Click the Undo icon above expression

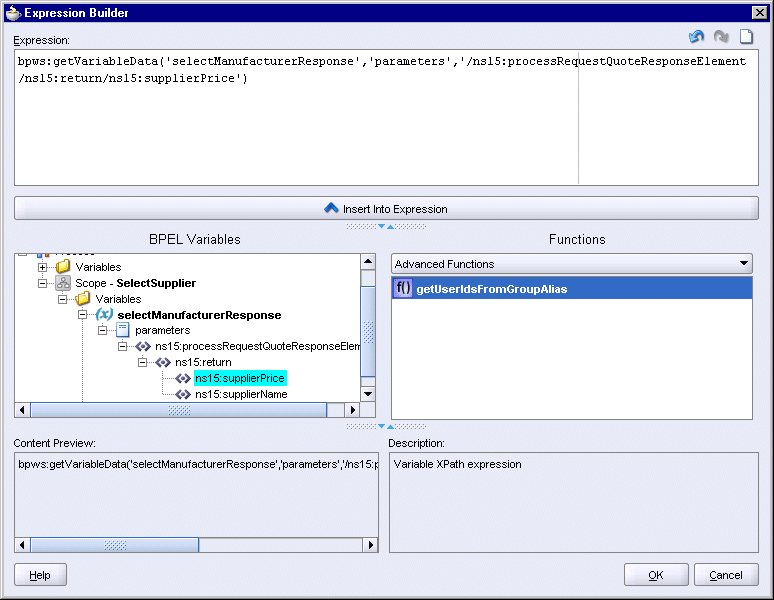[696, 37]
